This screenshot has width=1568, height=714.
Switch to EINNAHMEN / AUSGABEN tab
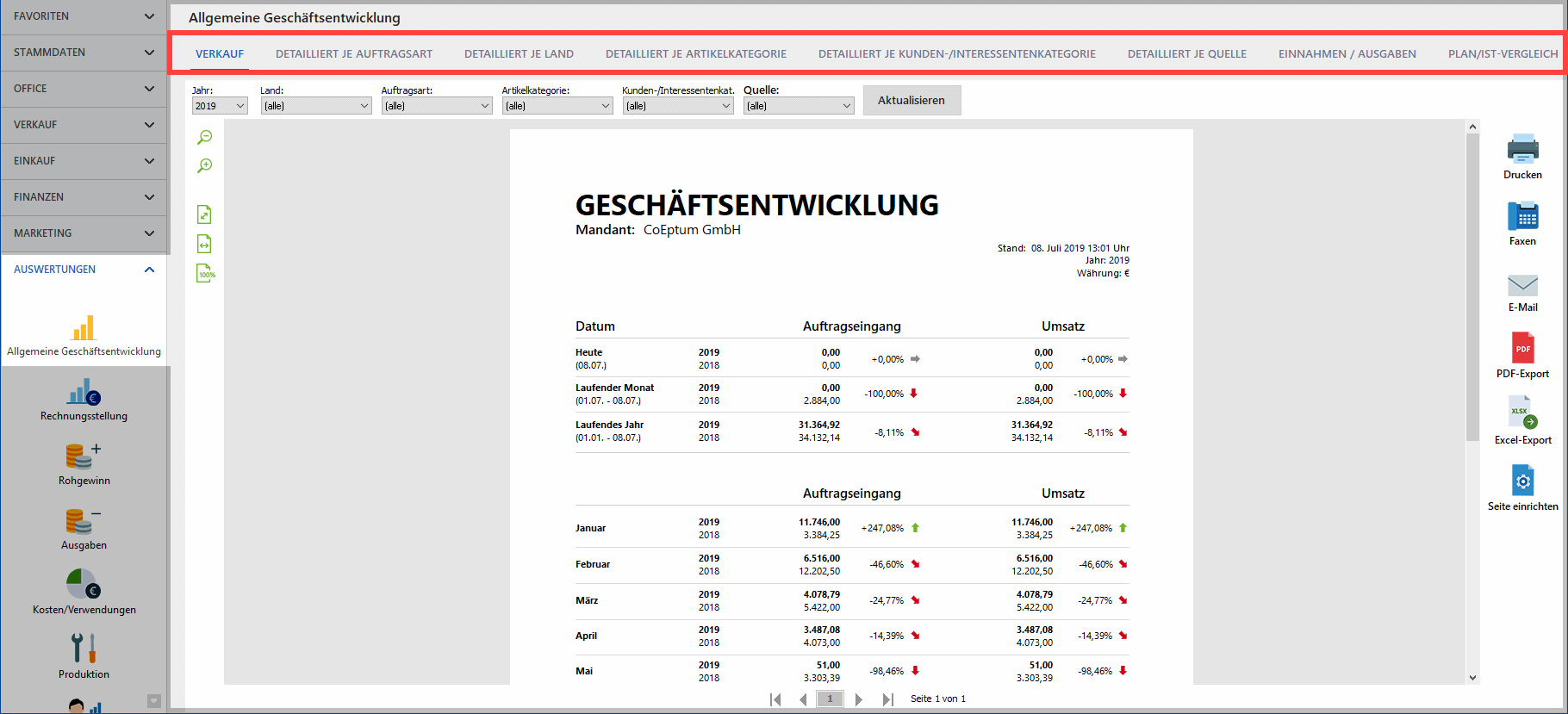pos(1347,53)
